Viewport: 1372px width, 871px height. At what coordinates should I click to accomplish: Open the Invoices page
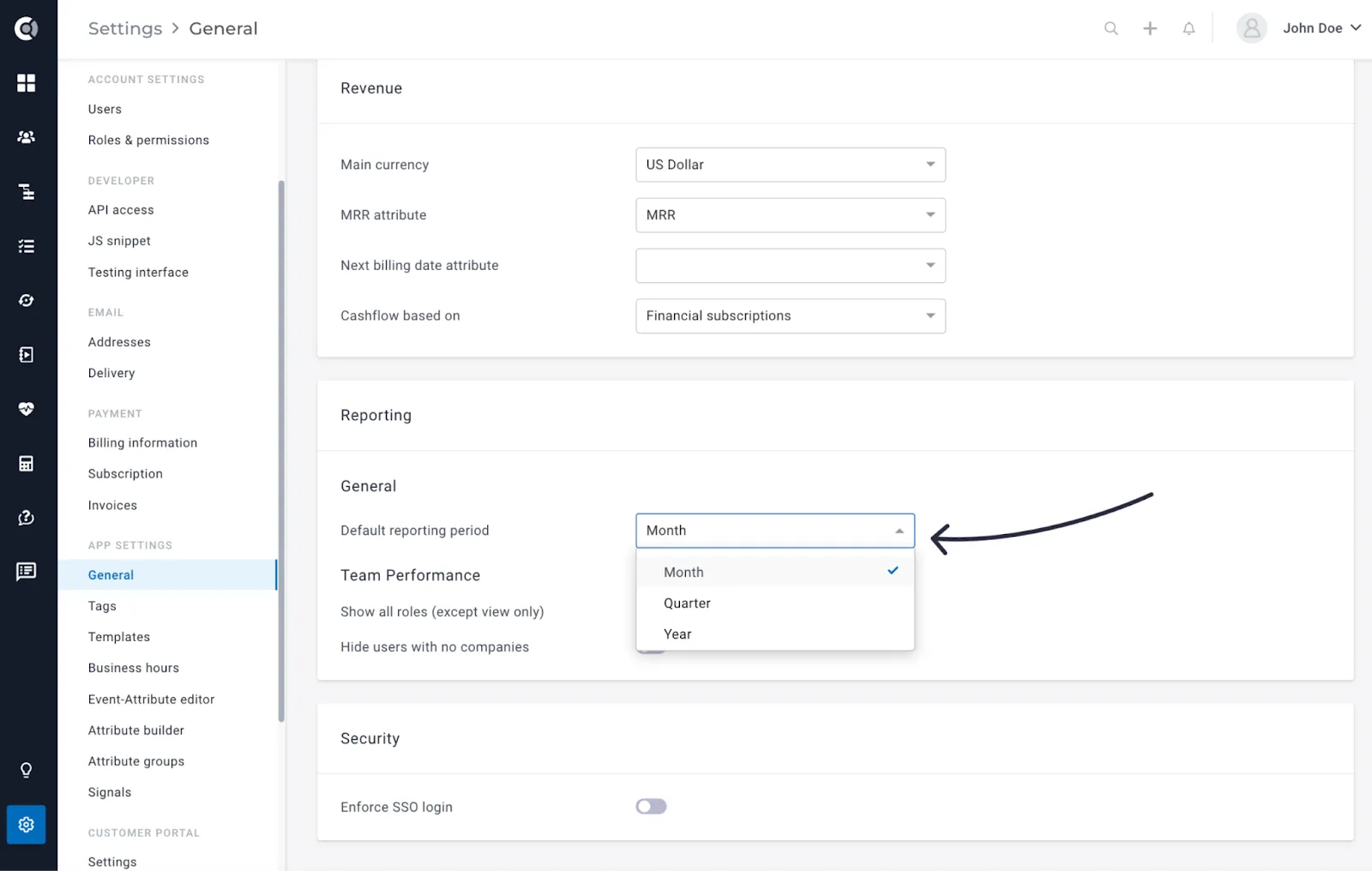pyautogui.click(x=112, y=506)
